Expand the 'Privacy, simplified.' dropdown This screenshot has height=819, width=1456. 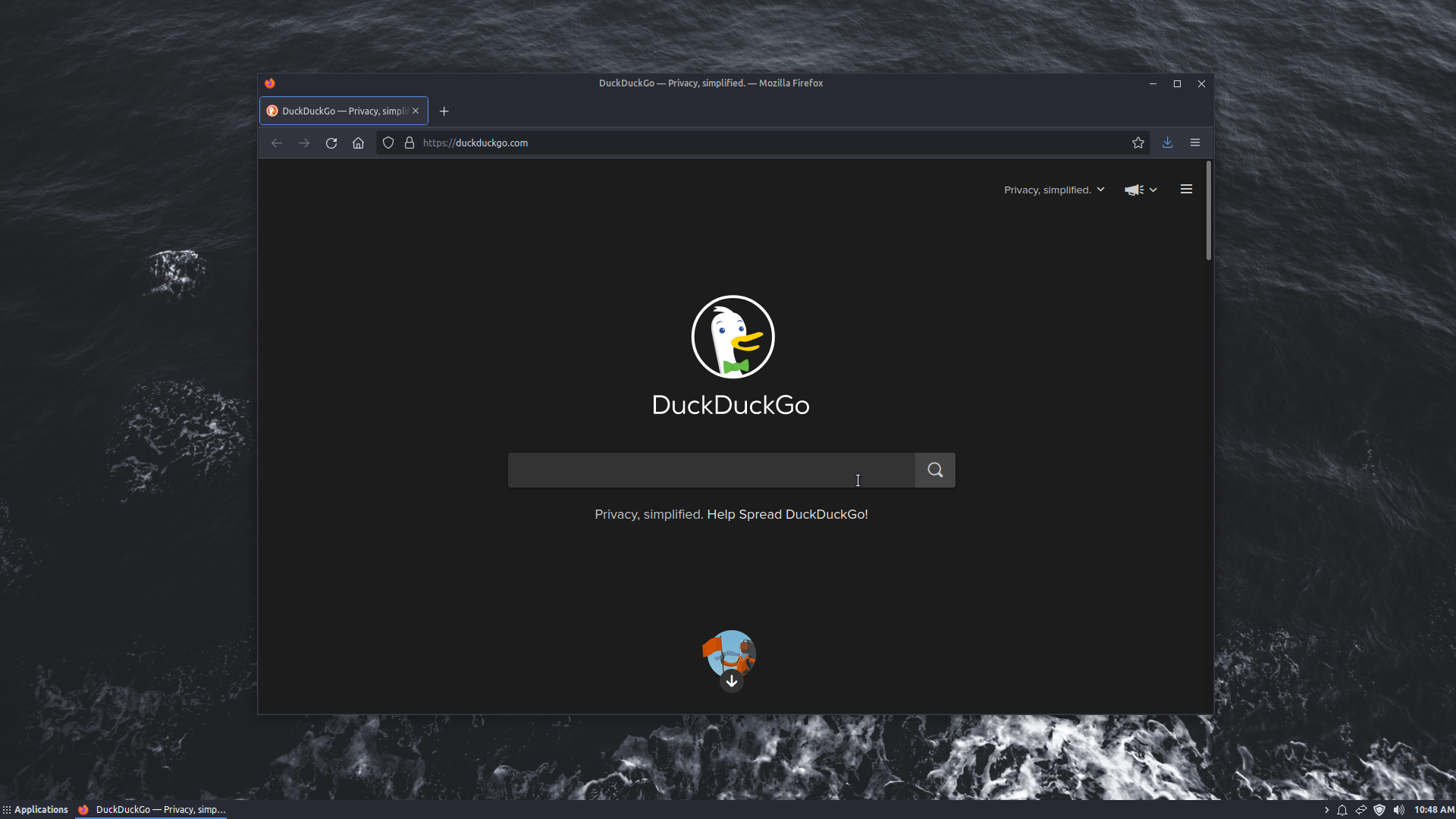tap(1054, 190)
